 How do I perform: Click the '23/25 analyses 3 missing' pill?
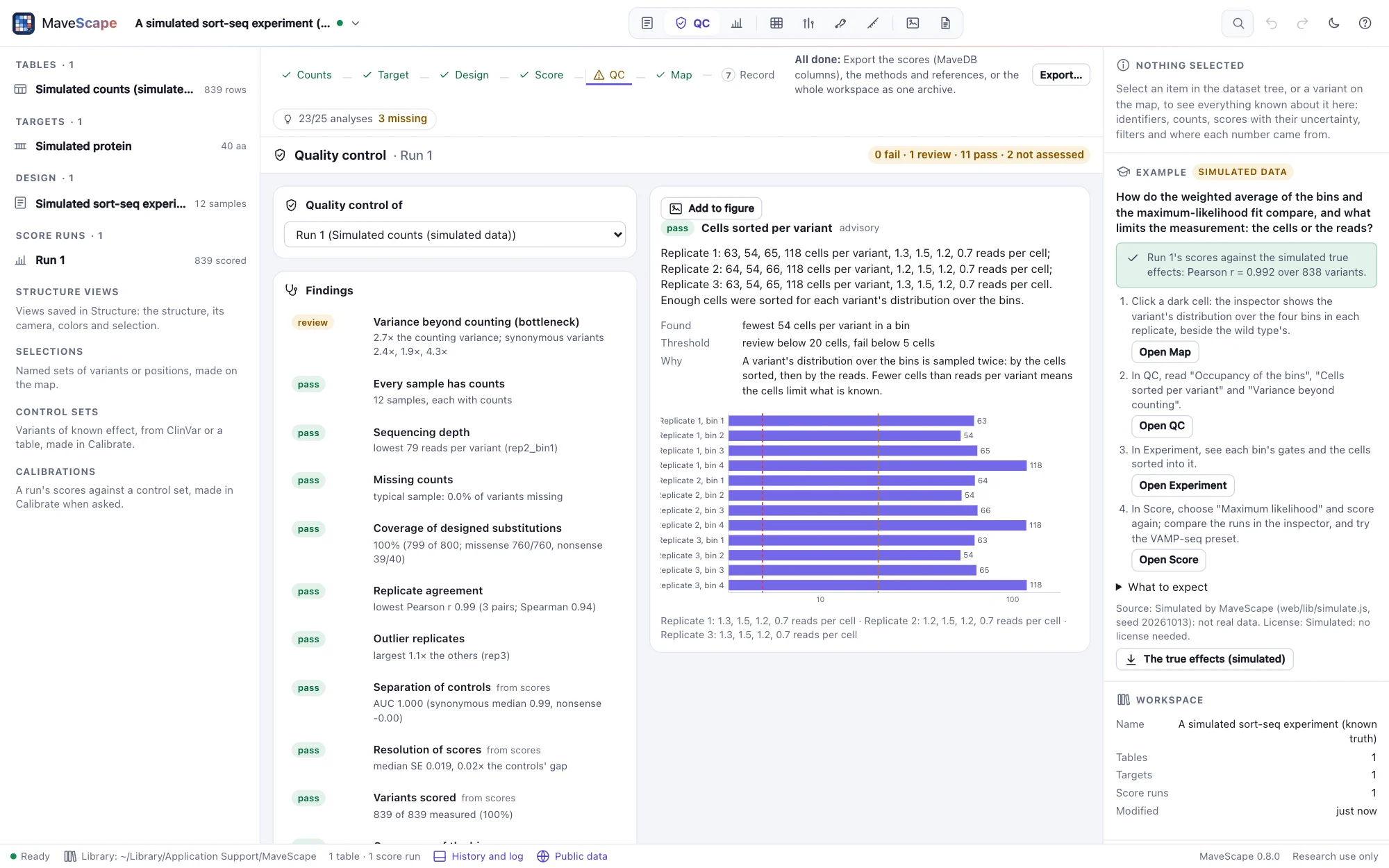pyautogui.click(x=355, y=119)
